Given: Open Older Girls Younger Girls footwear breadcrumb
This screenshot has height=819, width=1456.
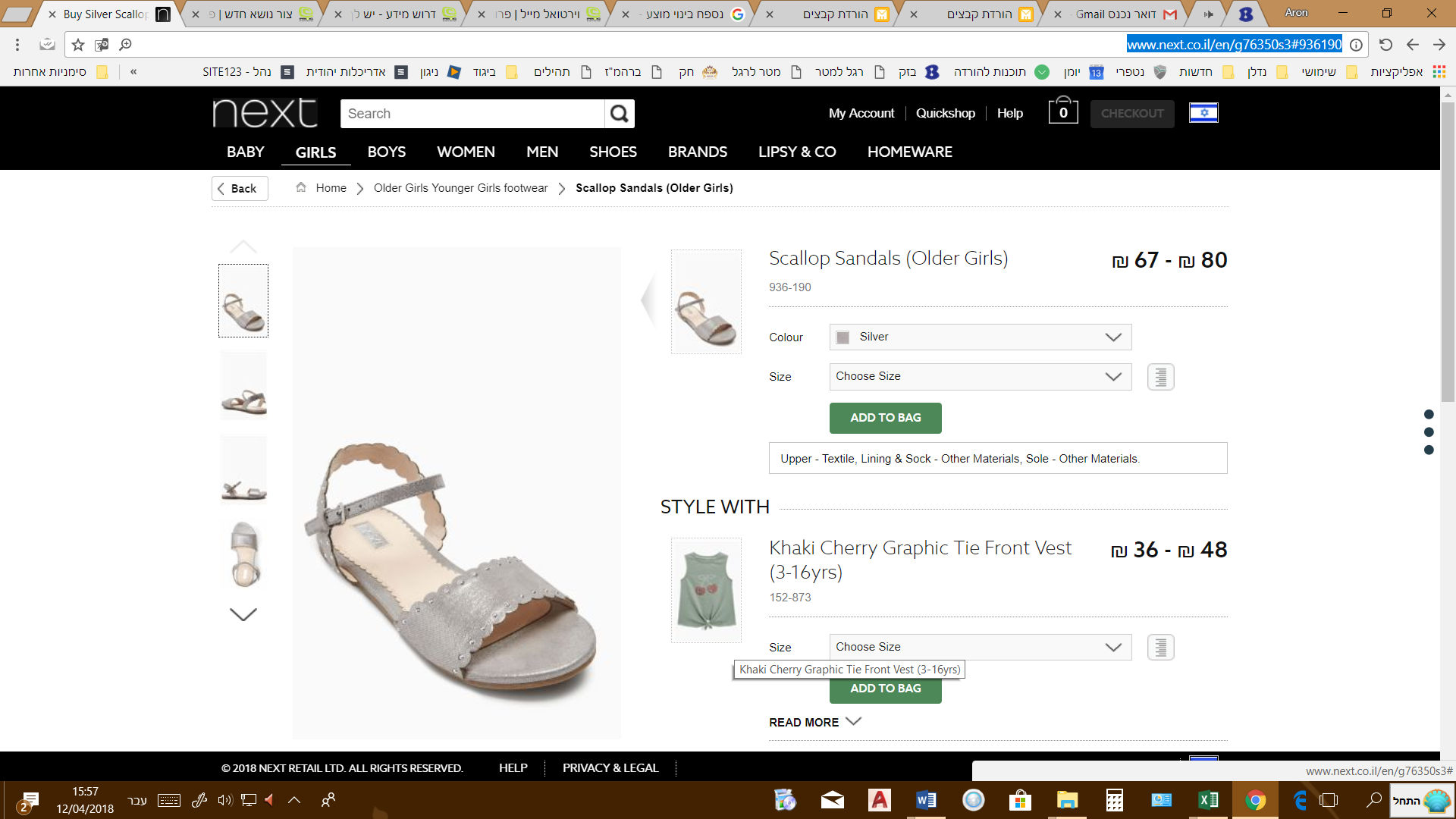Looking at the screenshot, I should pyautogui.click(x=460, y=188).
